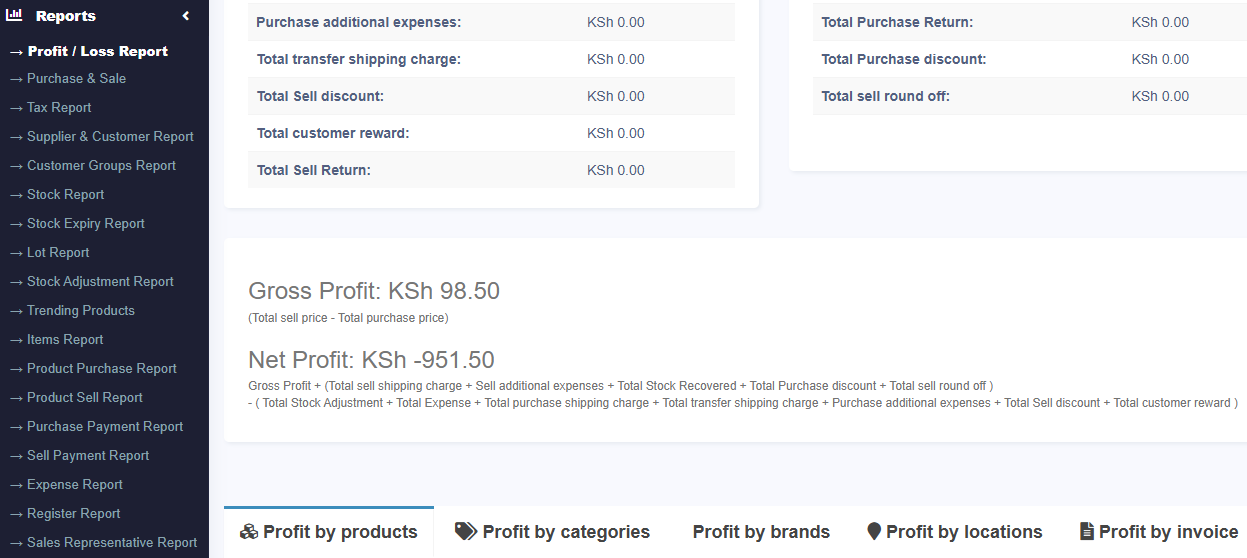Go to Tax Report
Screen dimensions: 1247x558
(x=50, y=107)
